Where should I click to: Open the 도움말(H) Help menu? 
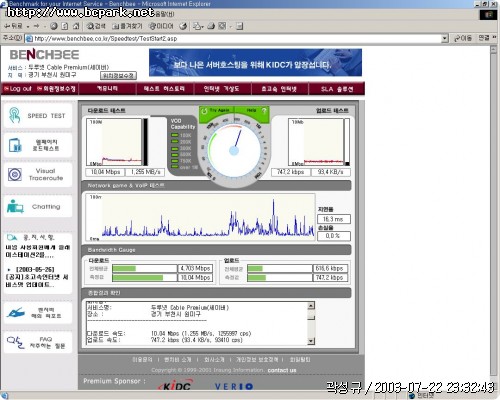click(x=165, y=14)
